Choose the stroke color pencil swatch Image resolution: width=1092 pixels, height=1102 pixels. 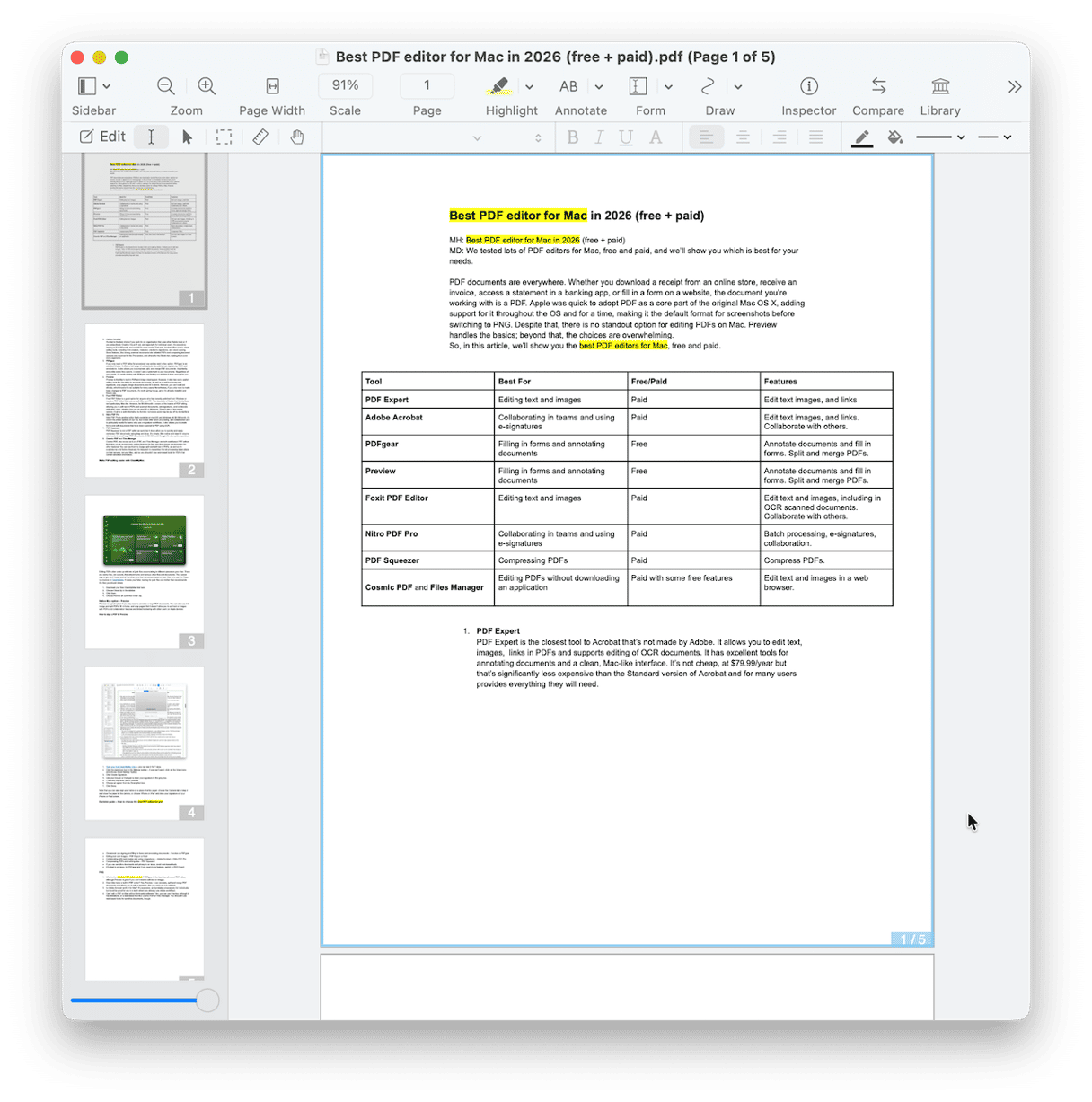tap(862, 138)
